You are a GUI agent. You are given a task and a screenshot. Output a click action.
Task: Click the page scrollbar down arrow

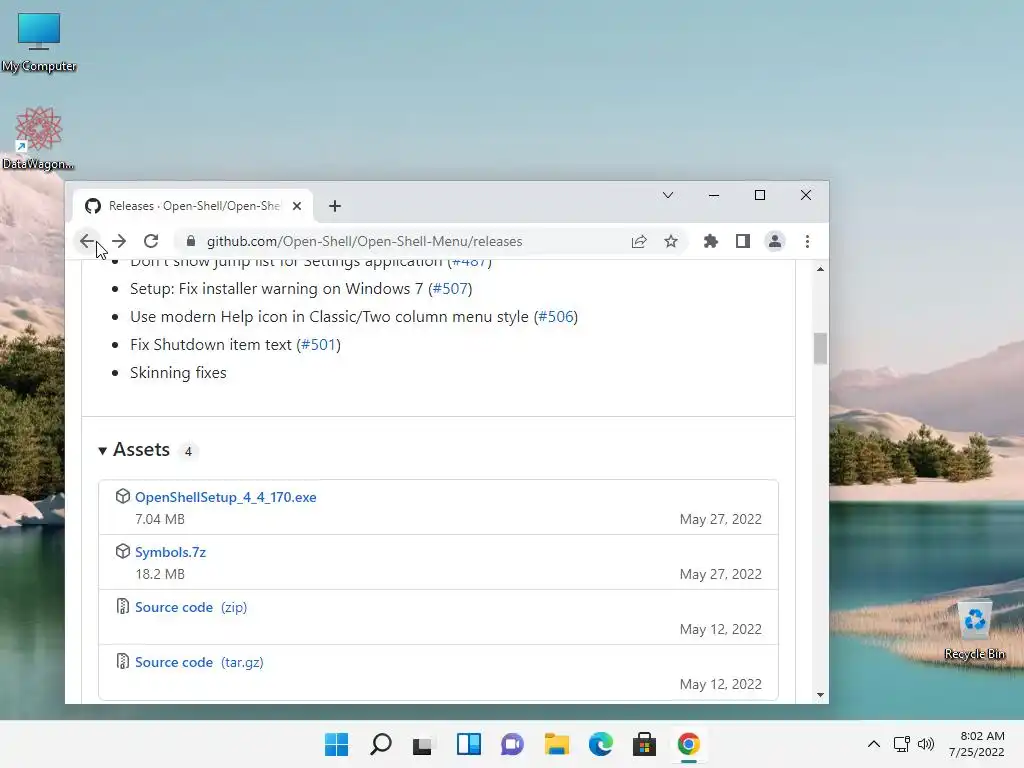[820, 695]
